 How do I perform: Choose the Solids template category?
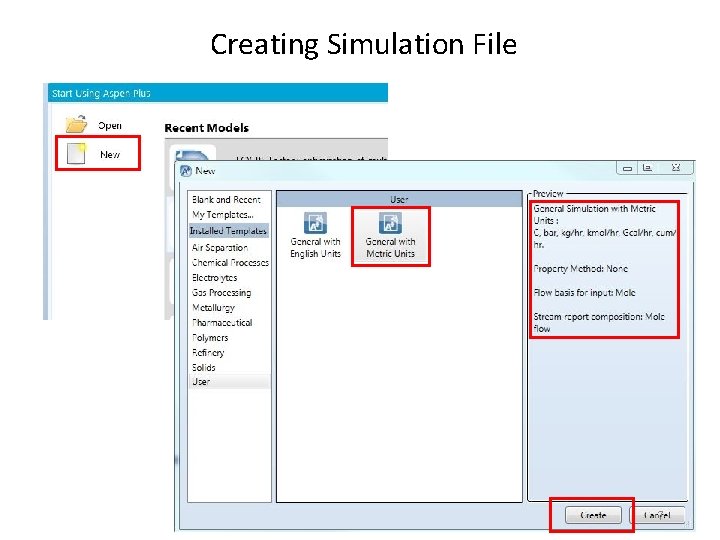coord(203,368)
